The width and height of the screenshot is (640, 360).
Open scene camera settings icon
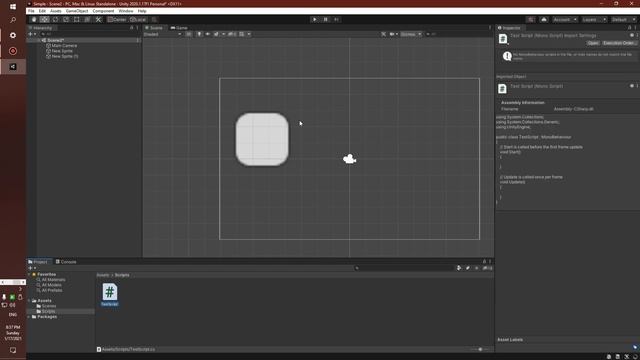pos(392,34)
